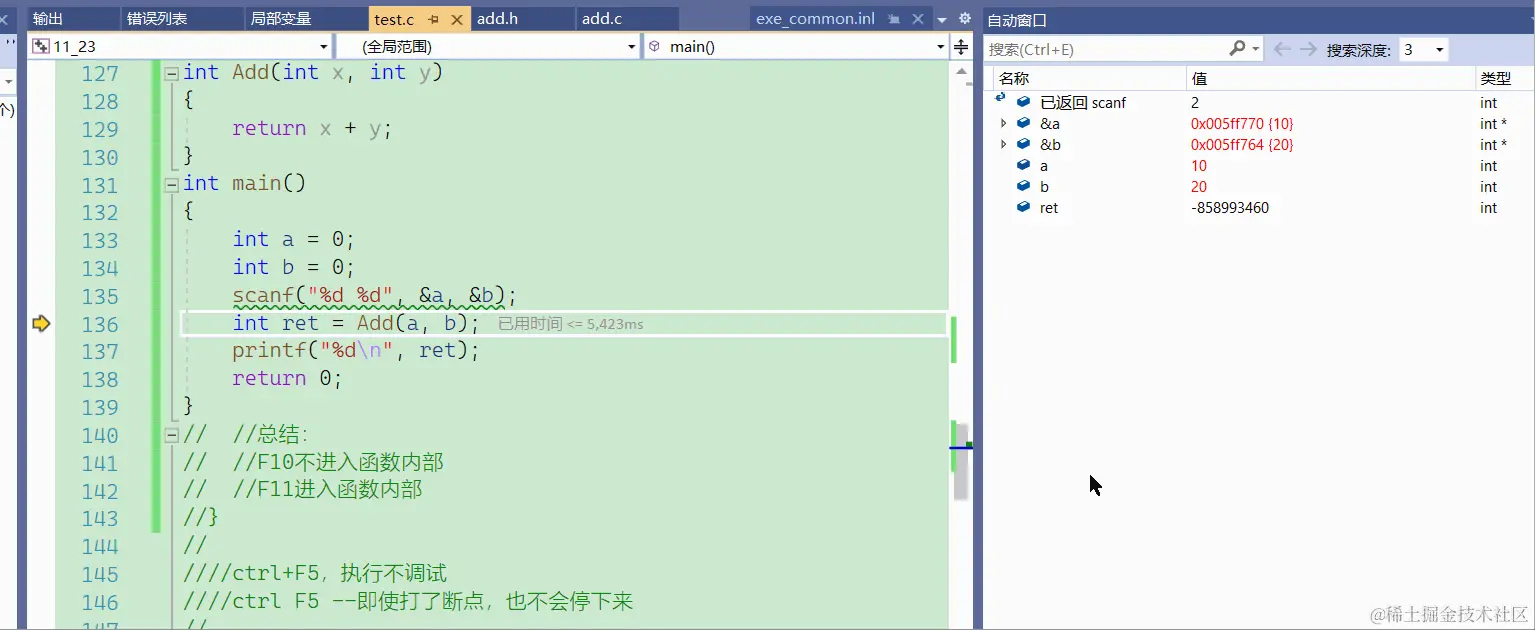Viewport: 1535px width, 630px height.
Task: Expand the &a pointer row
Action: click(x=1004, y=123)
